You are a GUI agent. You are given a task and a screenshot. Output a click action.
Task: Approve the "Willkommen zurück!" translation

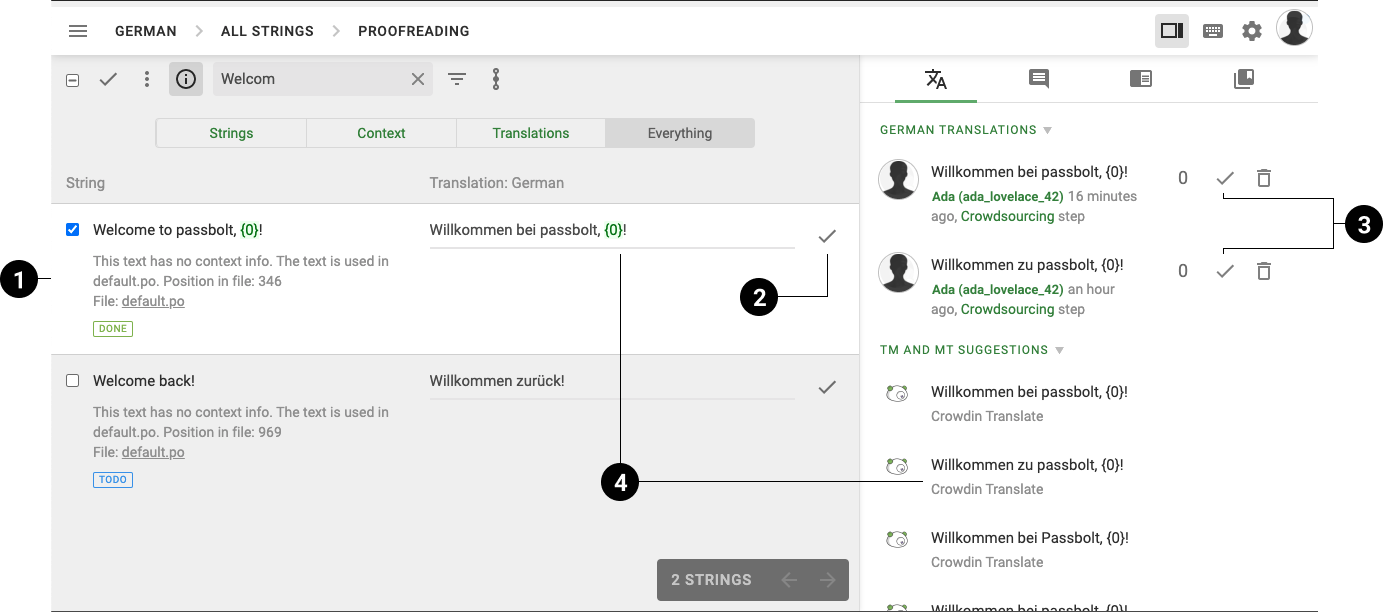[827, 387]
